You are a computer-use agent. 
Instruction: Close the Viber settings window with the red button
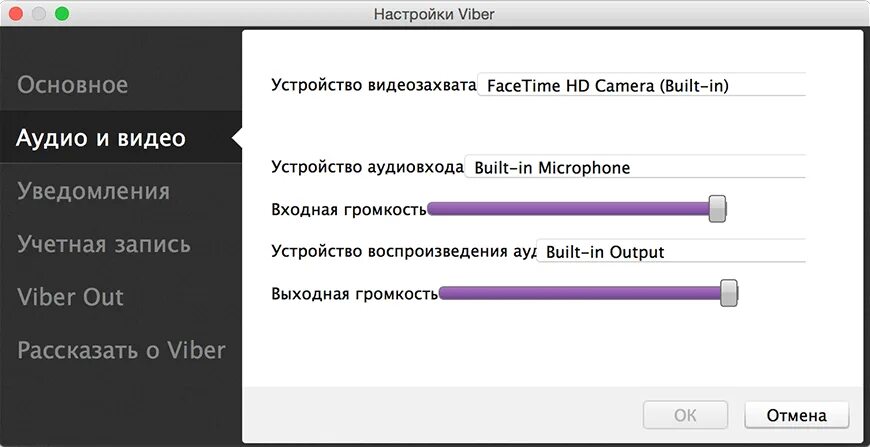tap(16, 13)
